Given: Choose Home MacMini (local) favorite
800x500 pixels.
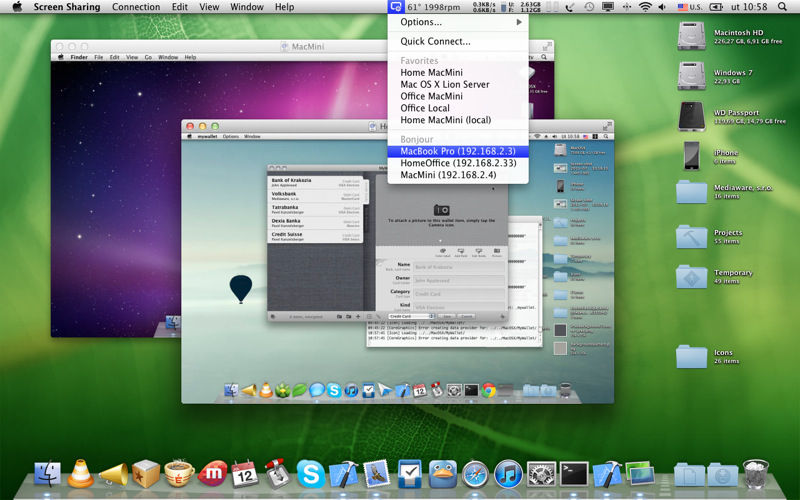Looking at the screenshot, I should point(458,120).
